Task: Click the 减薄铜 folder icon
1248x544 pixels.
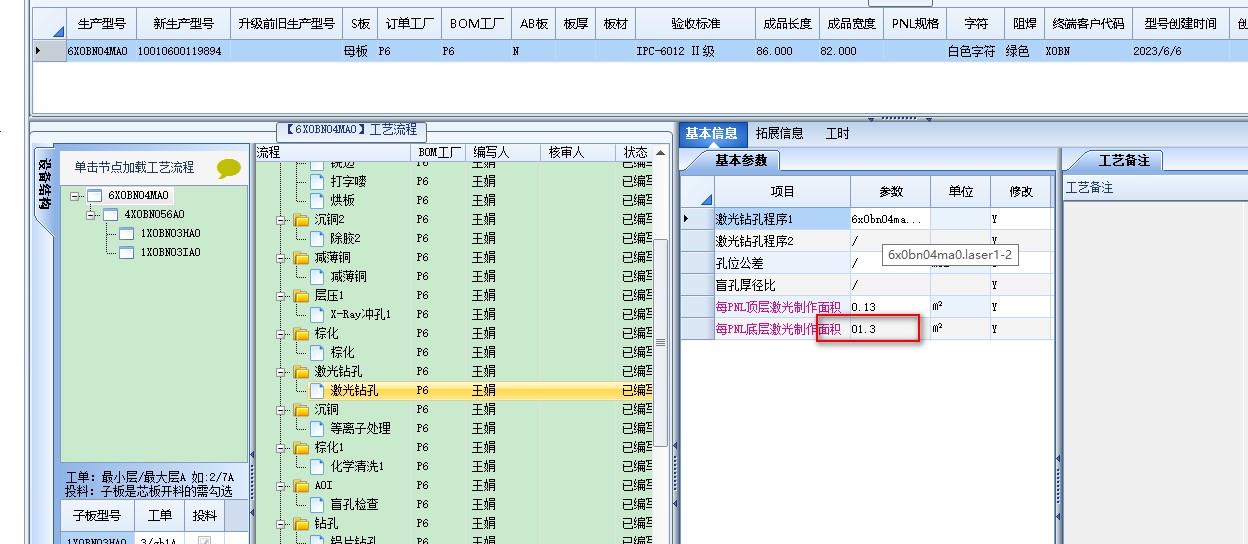Action: click(x=301, y=257)
